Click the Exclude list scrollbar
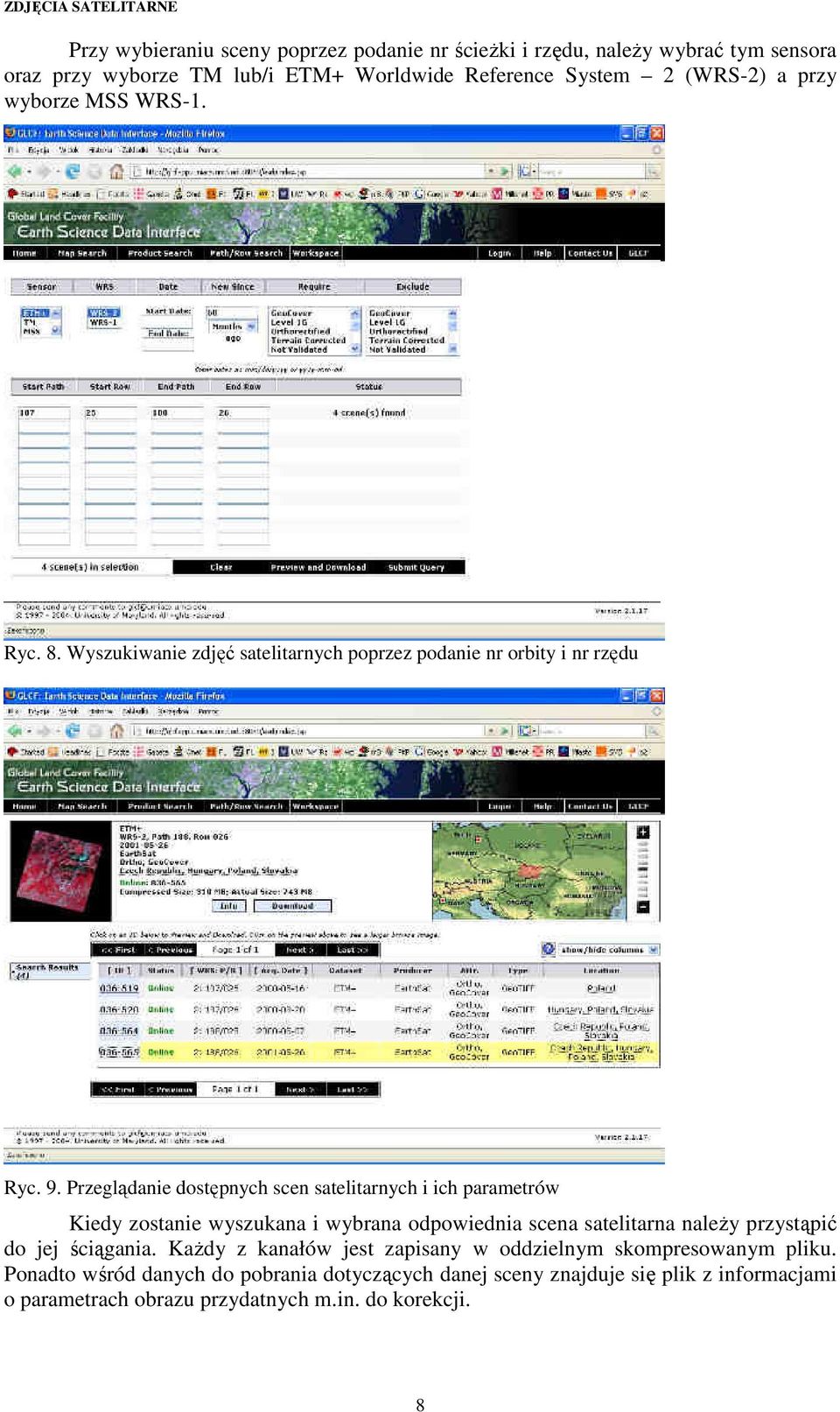 point(453,331)
